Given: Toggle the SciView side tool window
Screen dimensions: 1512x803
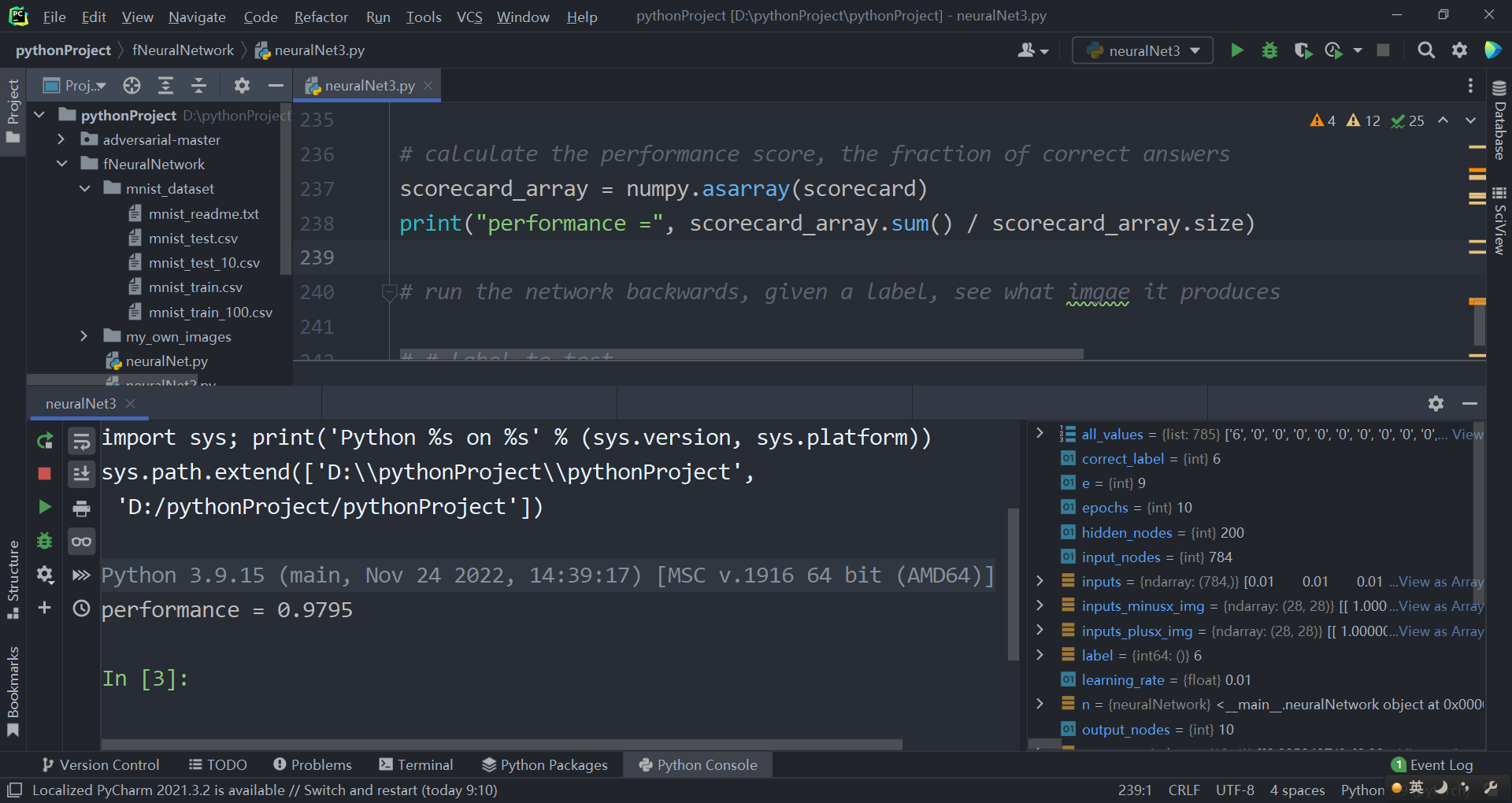Looking at the screenshot, I should [x=1499, y=221].
